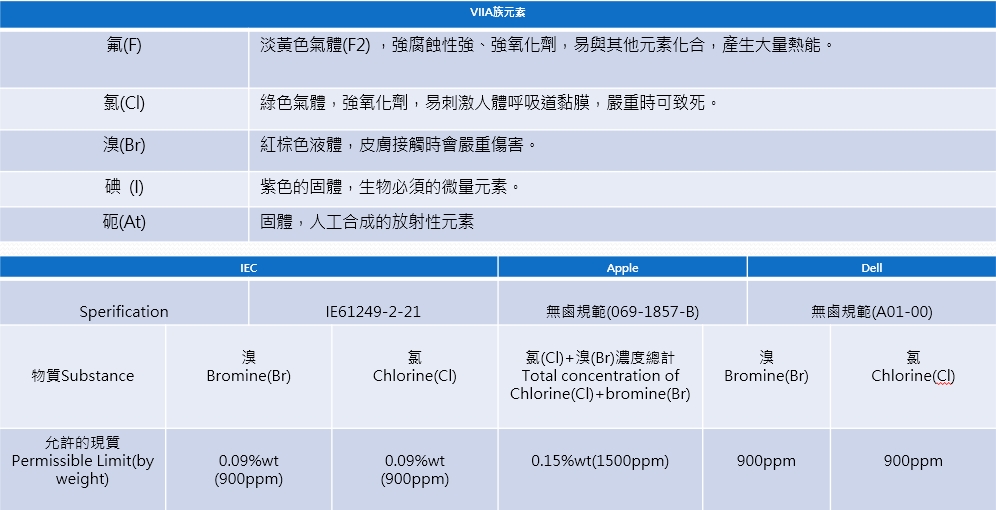
Task: Click the bromine description starting with 紅棕色液體
Action: point(398,145)
